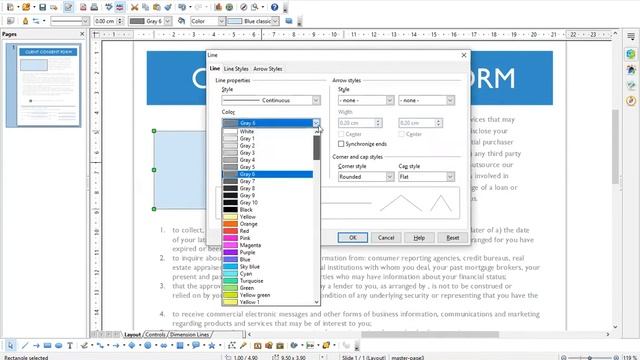Image resolution: width=640 pixels, height=360 pixels.
Task: Select the Text tool
Action: coord(70,345)
